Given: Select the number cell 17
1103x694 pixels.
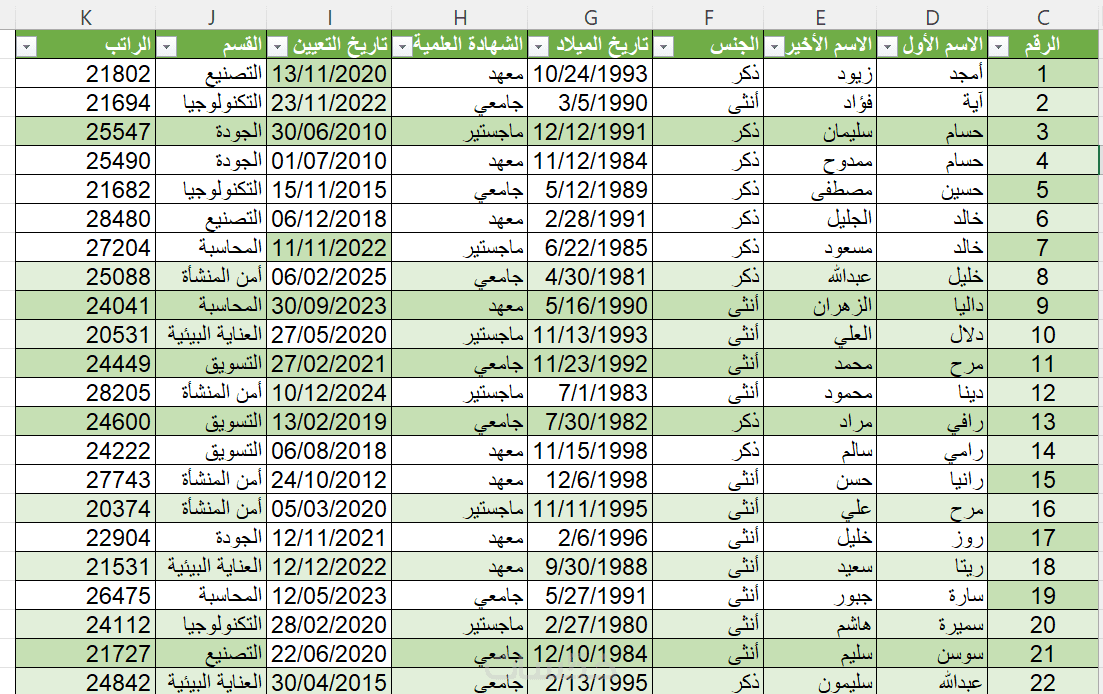Looking at the screenshot, I should point(1043,538).
